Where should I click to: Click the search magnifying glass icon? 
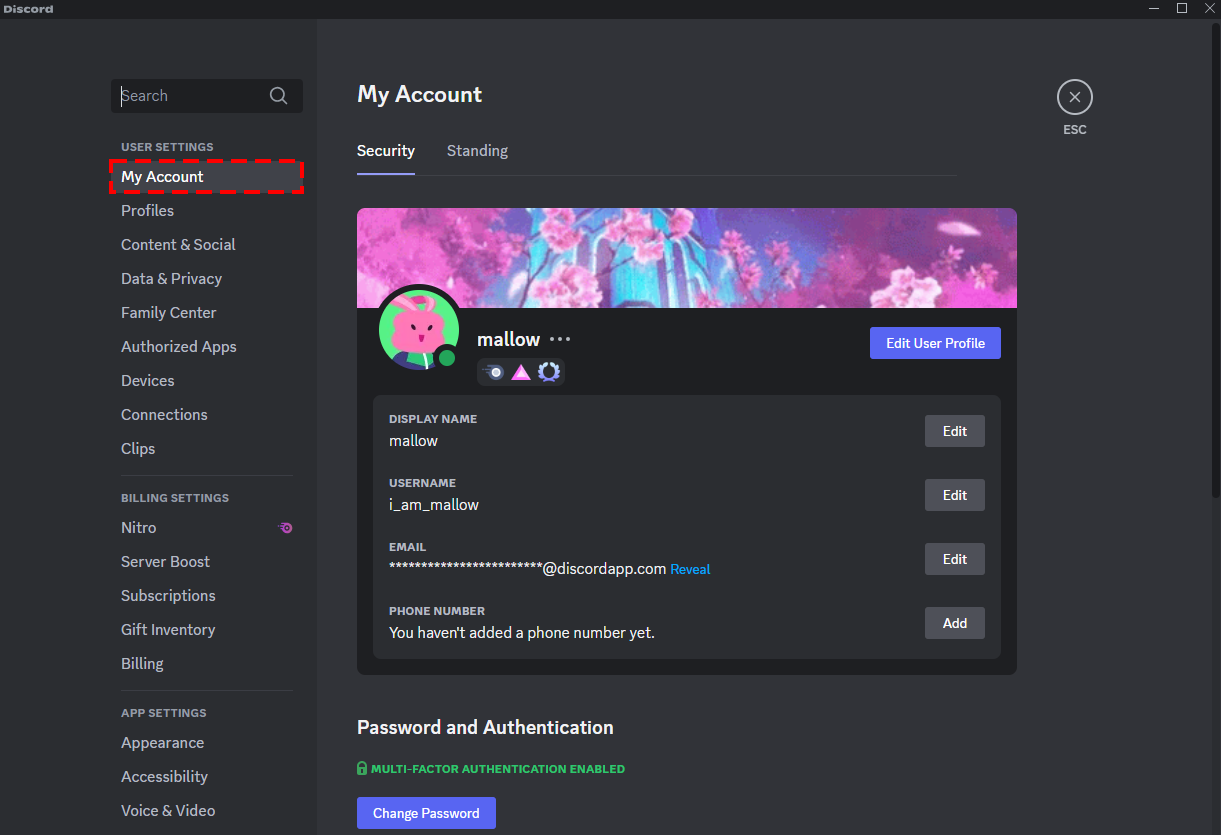278,95
